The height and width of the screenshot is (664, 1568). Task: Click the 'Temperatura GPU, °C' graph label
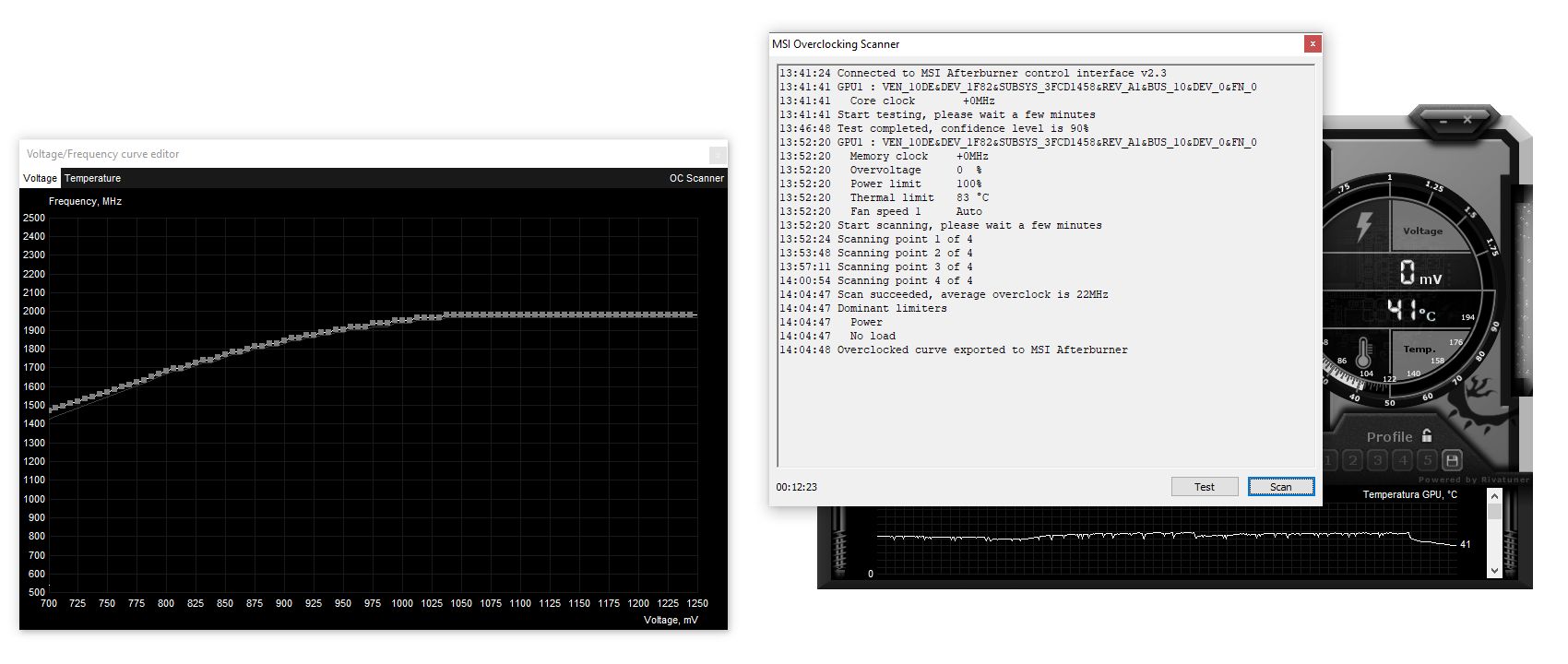coord(1410,495)
